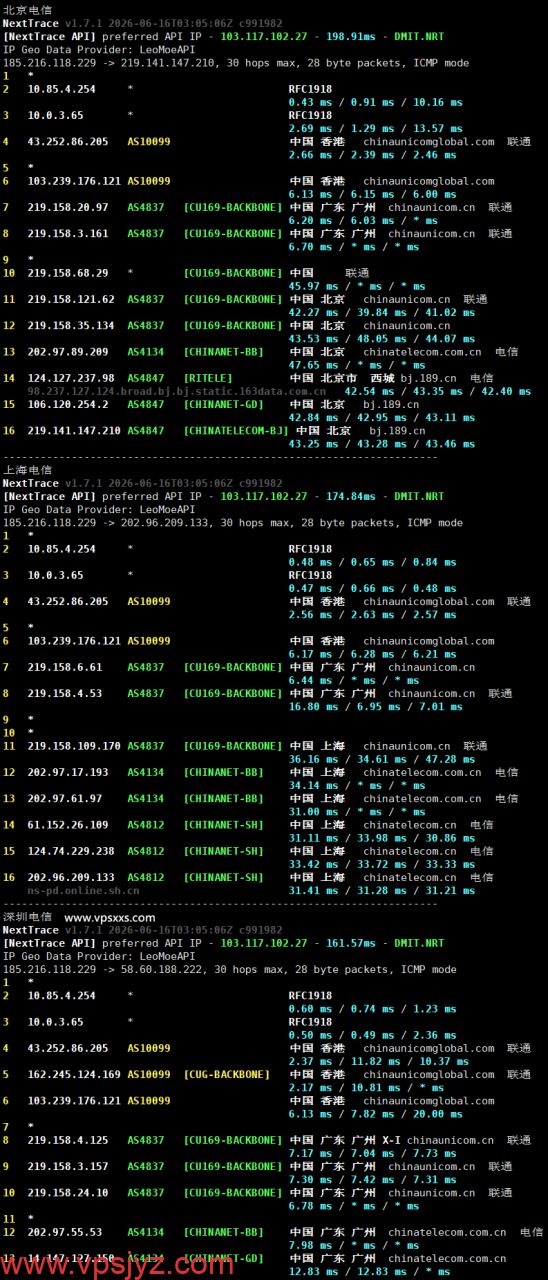Open the www.vpsxxs.com watermark link
This screenshot has height=1280, width=548.
click(110, 917)
